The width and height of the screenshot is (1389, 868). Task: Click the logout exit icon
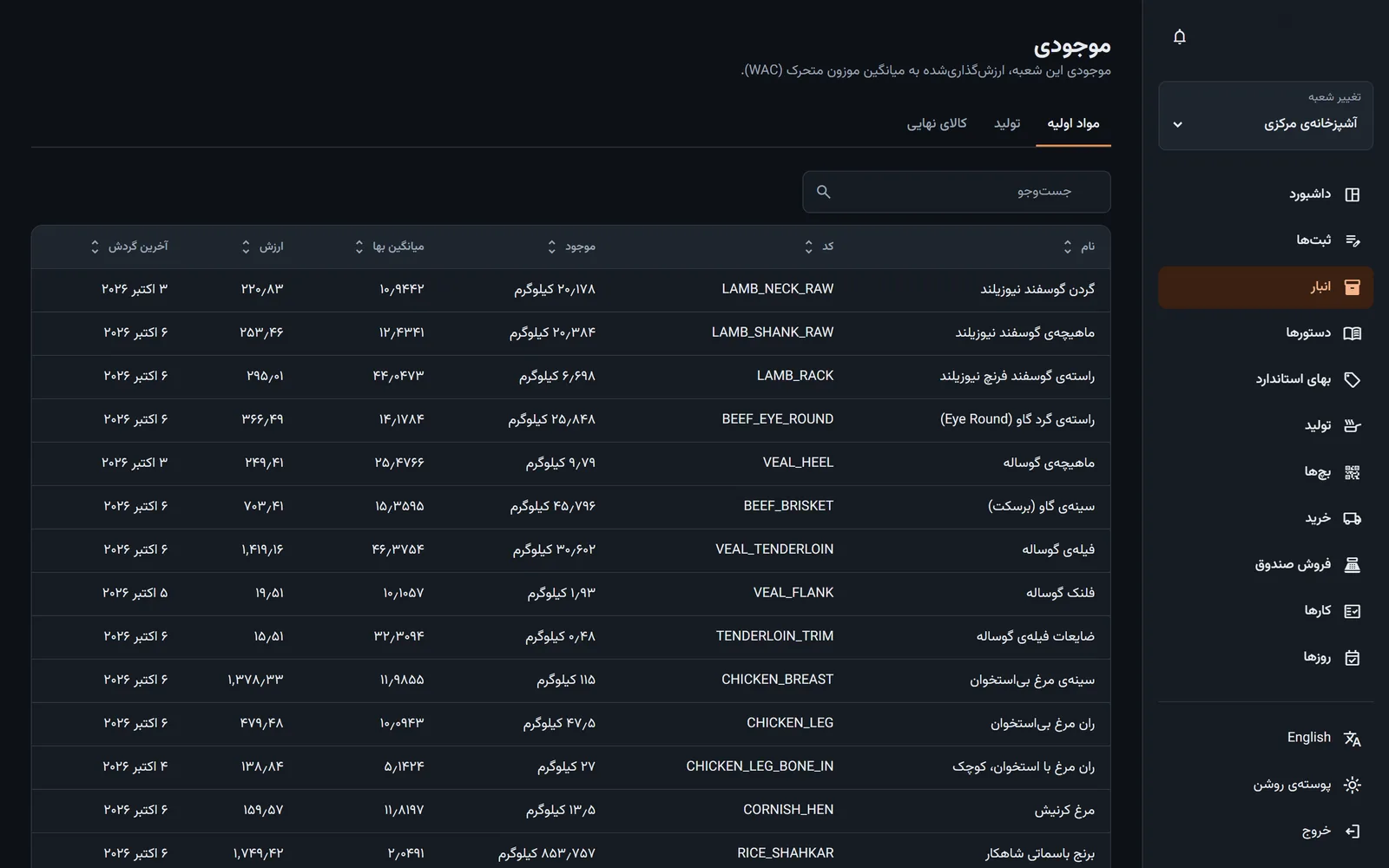click(1352, 832)
